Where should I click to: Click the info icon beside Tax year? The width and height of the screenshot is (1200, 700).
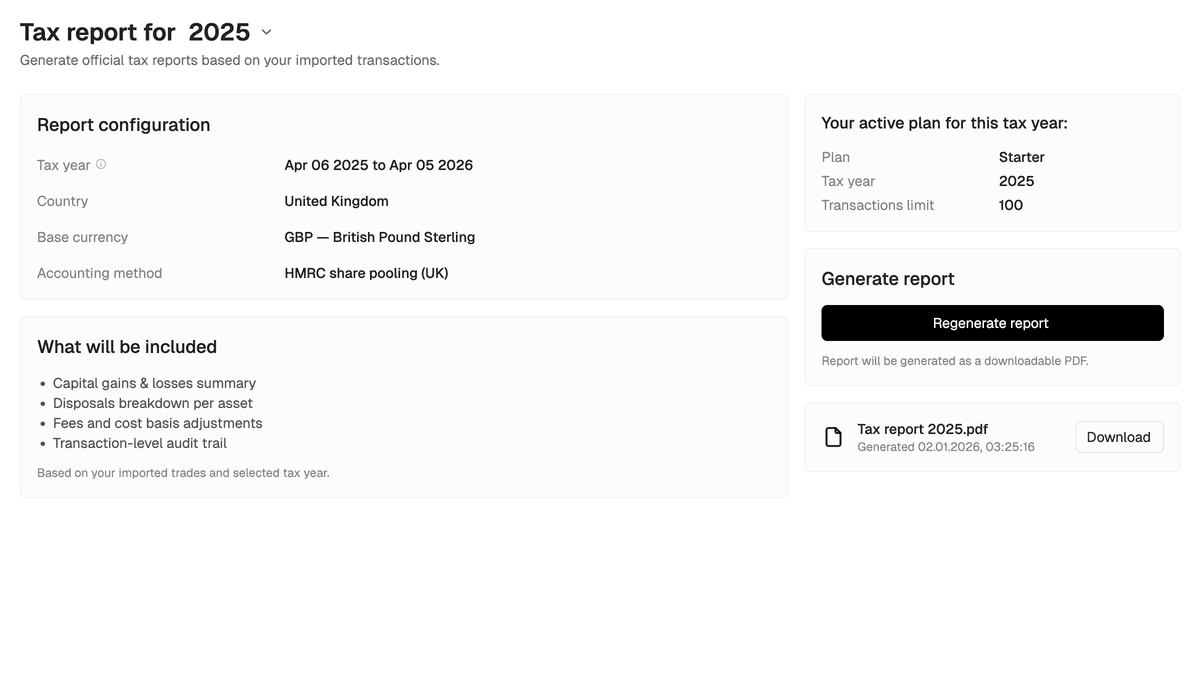click(x=101, y=164)
